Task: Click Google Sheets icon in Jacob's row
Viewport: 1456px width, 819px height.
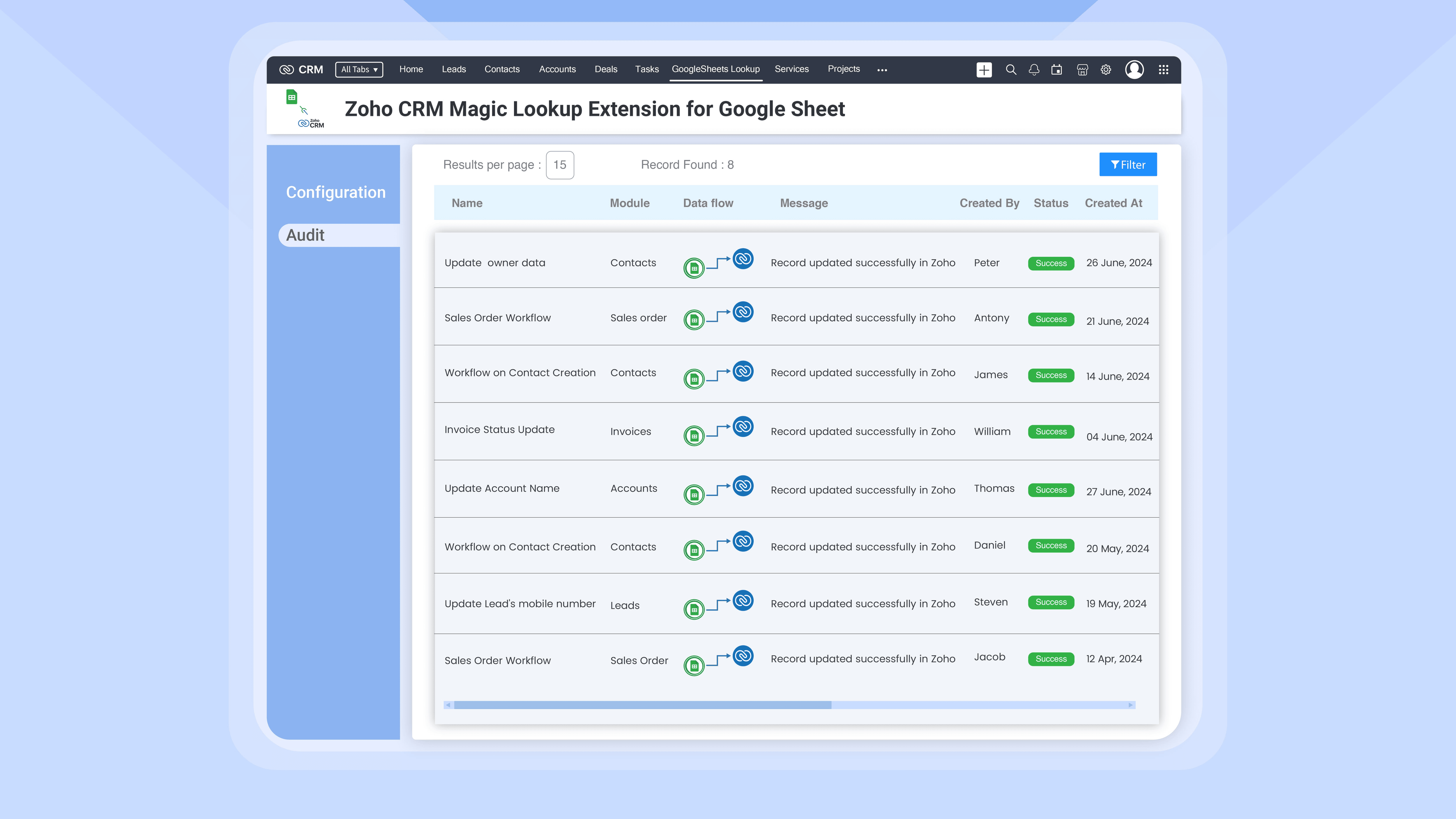Action: click(694, 666)
